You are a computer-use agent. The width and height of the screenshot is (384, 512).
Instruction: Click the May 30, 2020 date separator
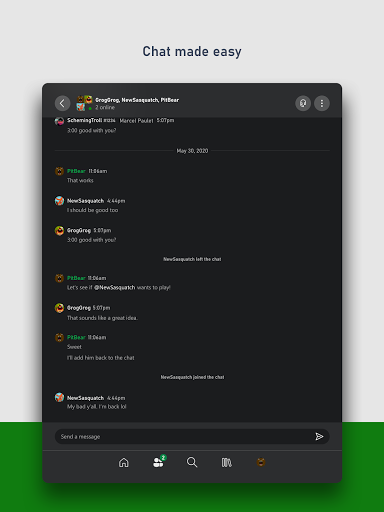click(x=192, y=151)
